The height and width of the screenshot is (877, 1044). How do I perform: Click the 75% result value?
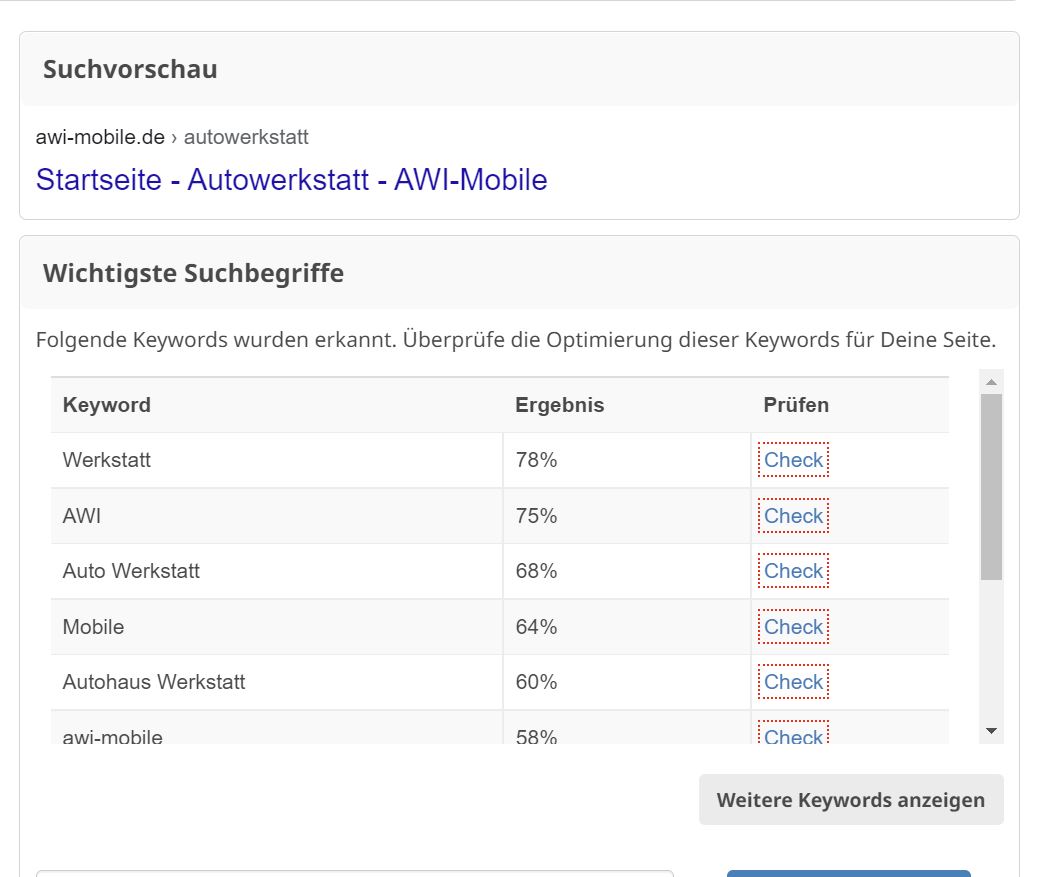[536, 515]
